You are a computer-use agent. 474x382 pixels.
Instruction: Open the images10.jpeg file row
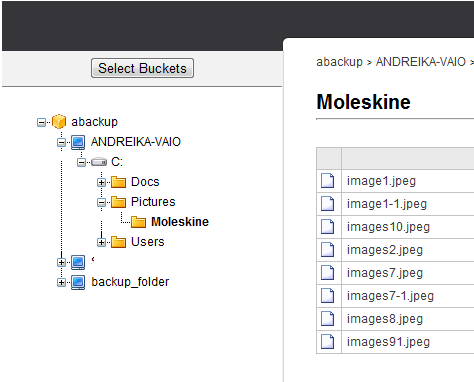pos(395,227)
